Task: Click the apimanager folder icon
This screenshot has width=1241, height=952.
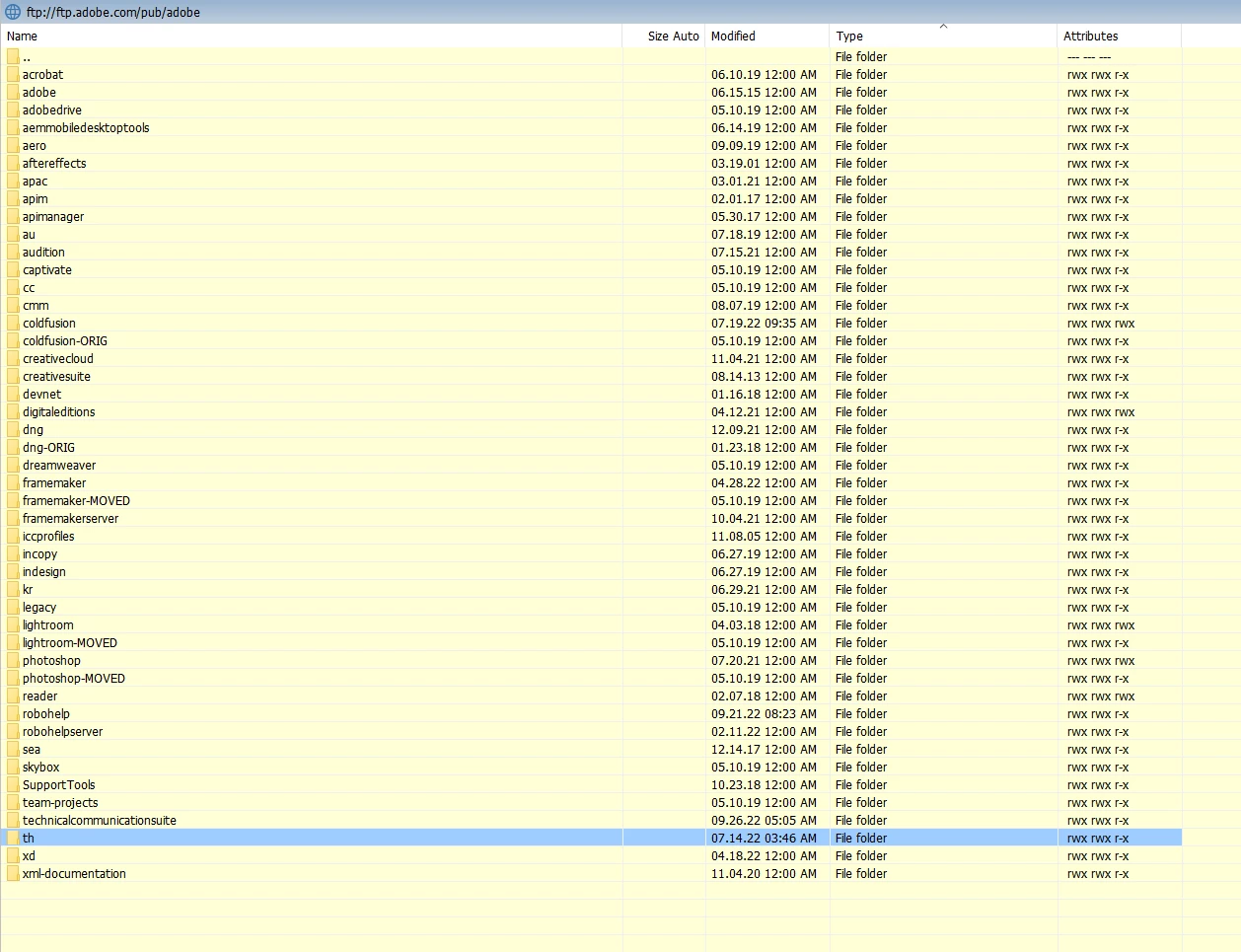Action: 13,216
